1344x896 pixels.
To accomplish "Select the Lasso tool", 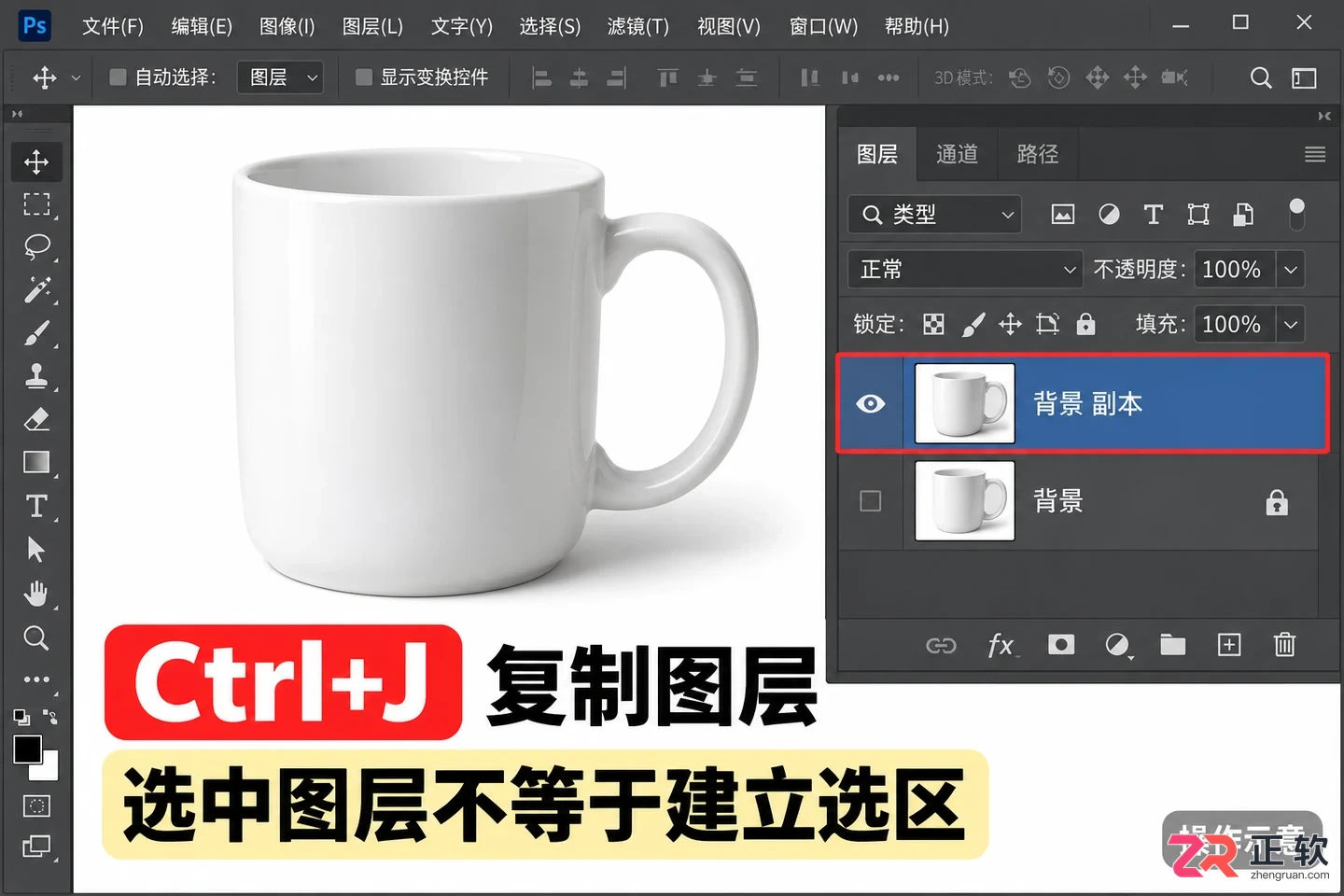I will pyautogui.click(x=36, y=246).
